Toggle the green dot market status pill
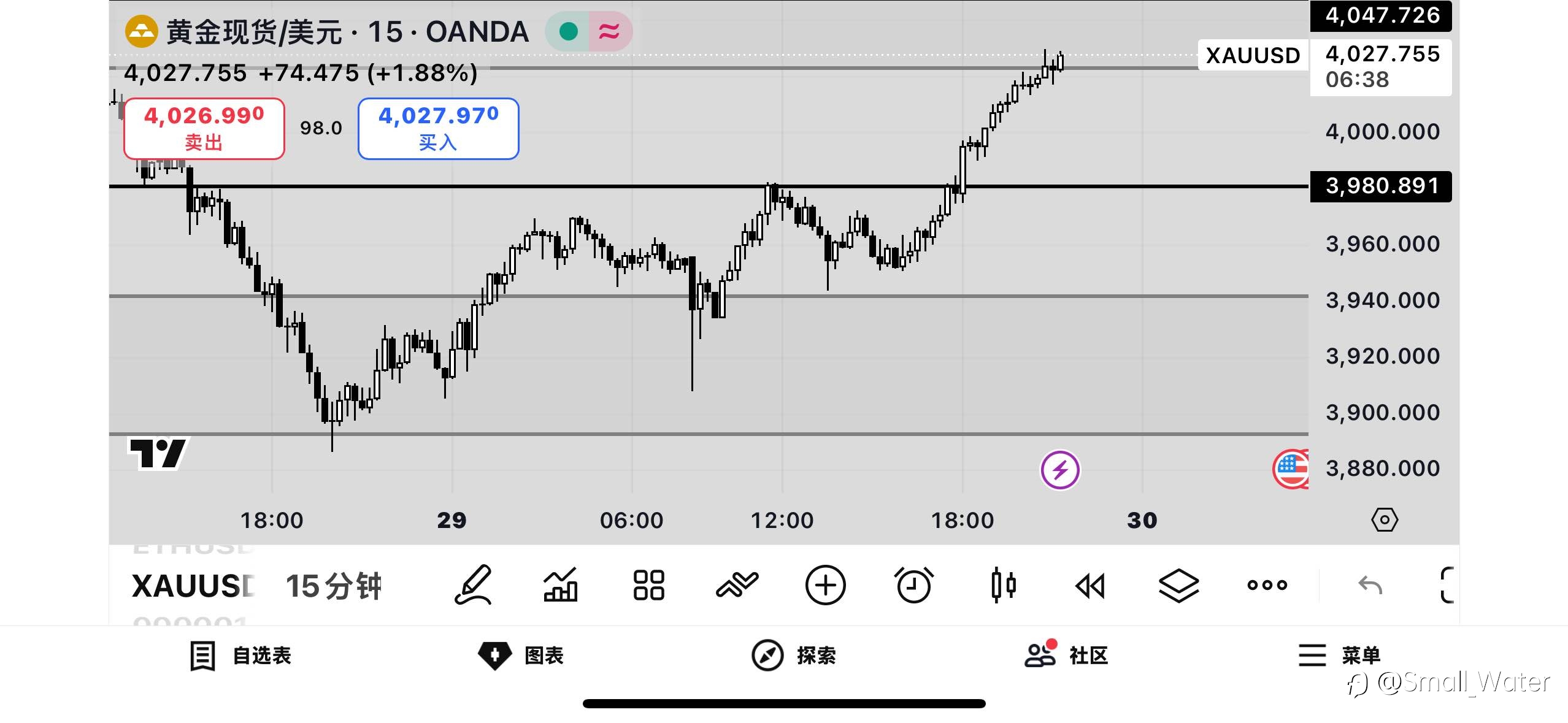1568x723 pixels. 568,31
